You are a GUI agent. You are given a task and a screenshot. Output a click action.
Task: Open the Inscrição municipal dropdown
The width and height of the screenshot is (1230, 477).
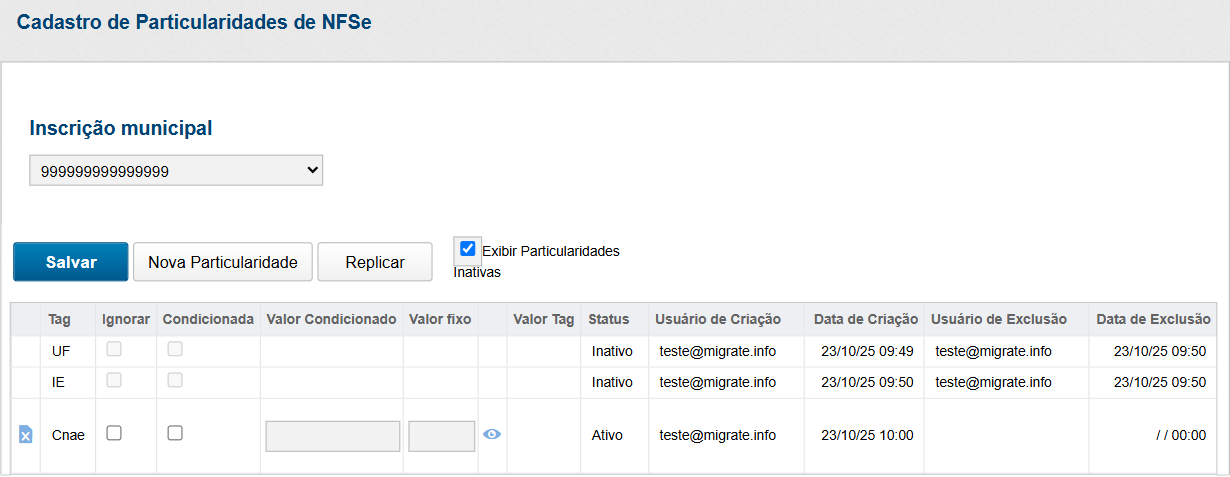point(176,171)
